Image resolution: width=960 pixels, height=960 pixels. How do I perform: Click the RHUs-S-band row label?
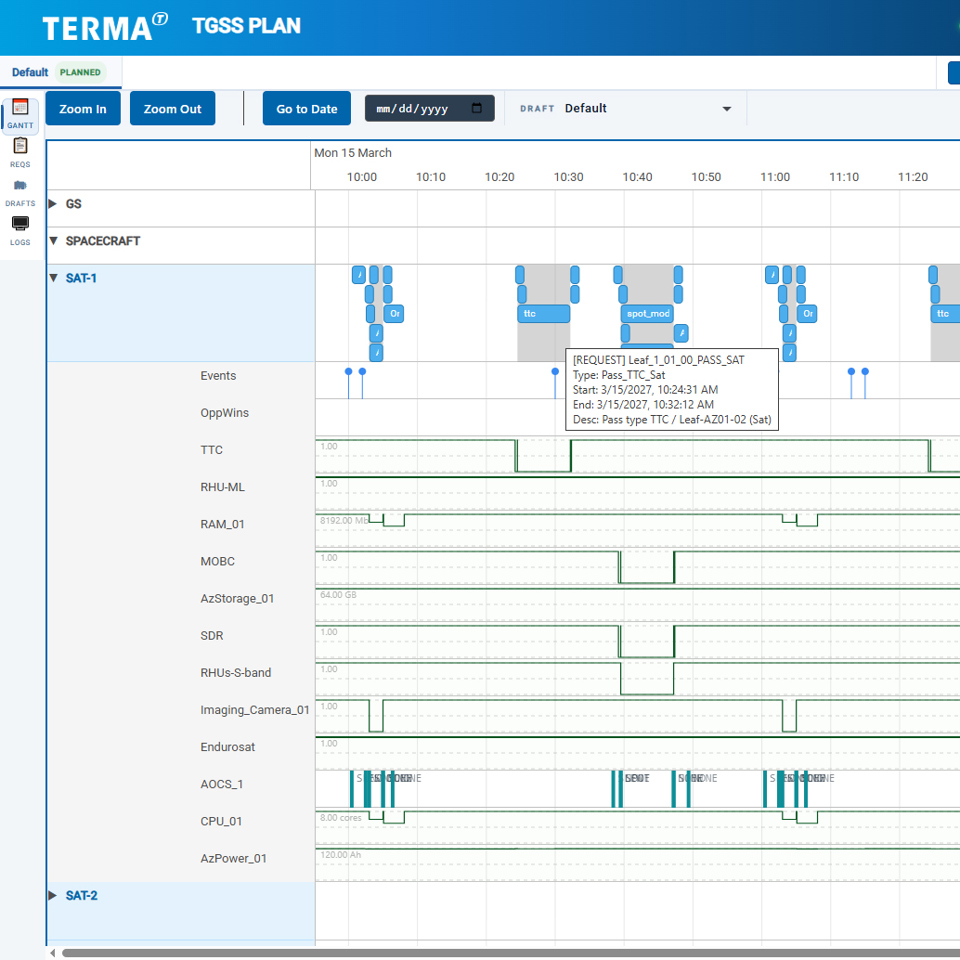tap(236, 673)
